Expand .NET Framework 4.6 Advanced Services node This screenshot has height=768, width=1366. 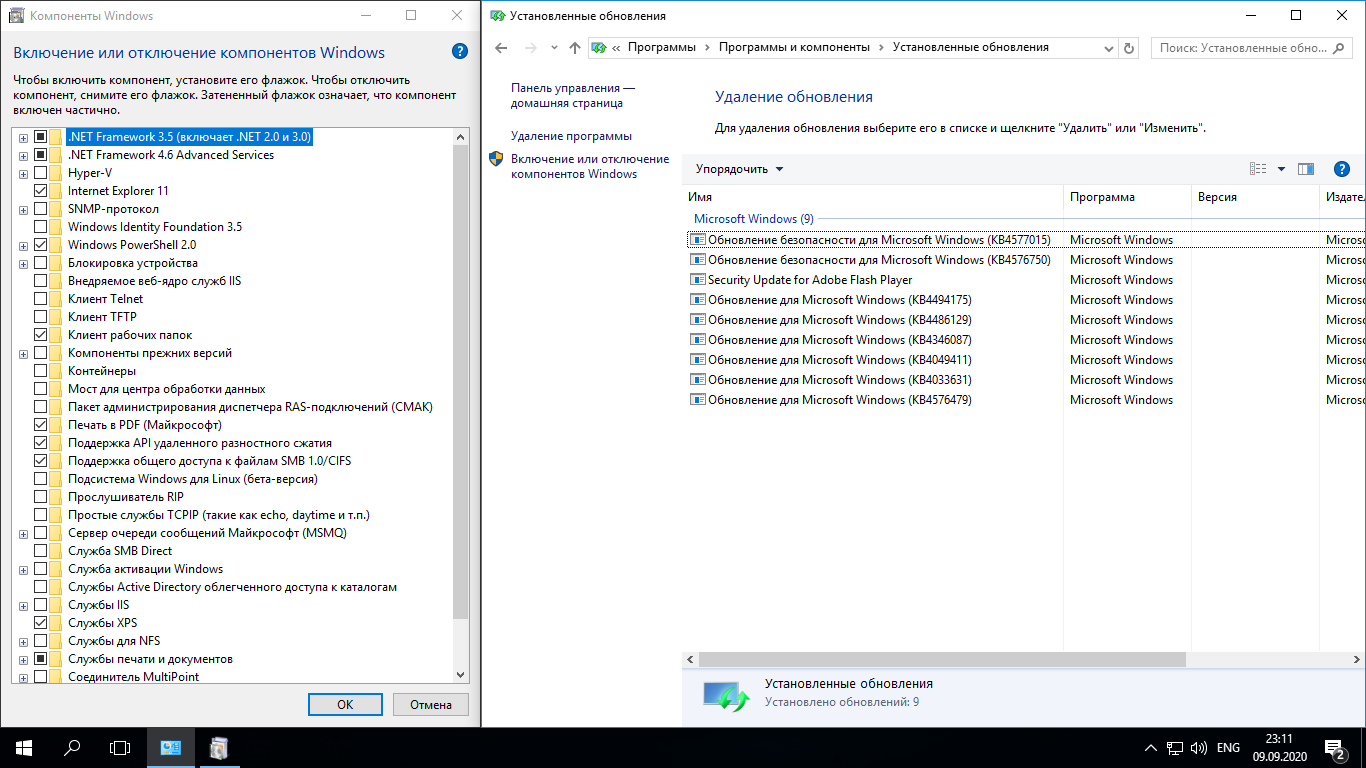(23, 155)
